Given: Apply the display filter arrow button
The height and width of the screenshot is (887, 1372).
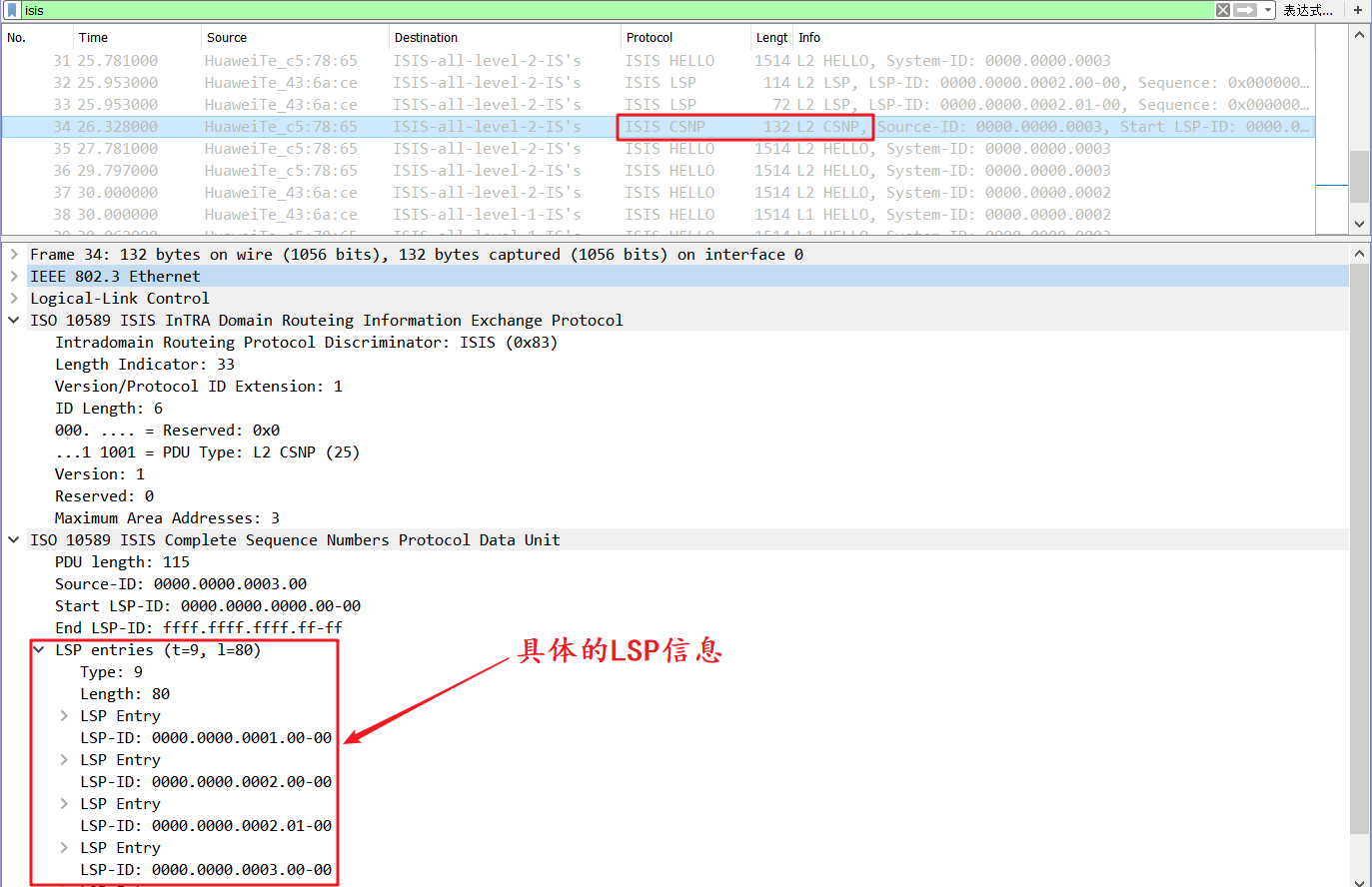Looking at the screenshot, I should [x=1245, y=10].
